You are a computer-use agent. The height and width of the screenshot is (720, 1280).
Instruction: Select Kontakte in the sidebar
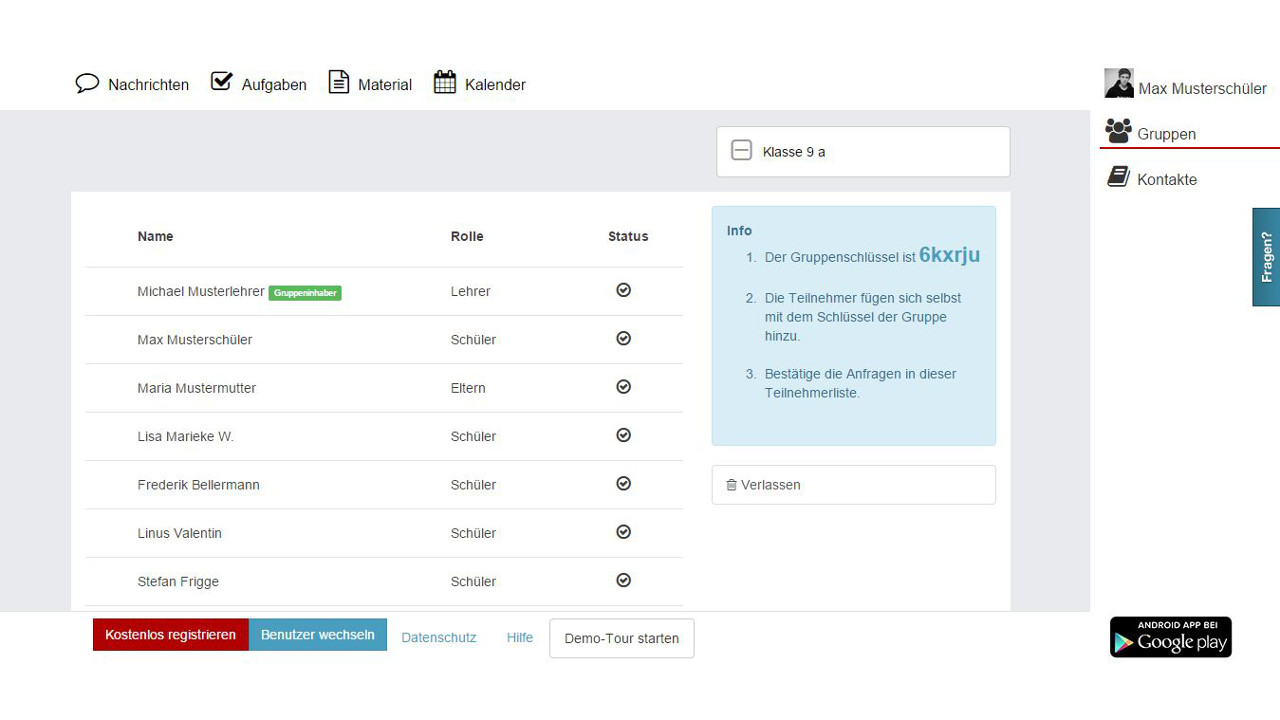[x=1166, y=180]
